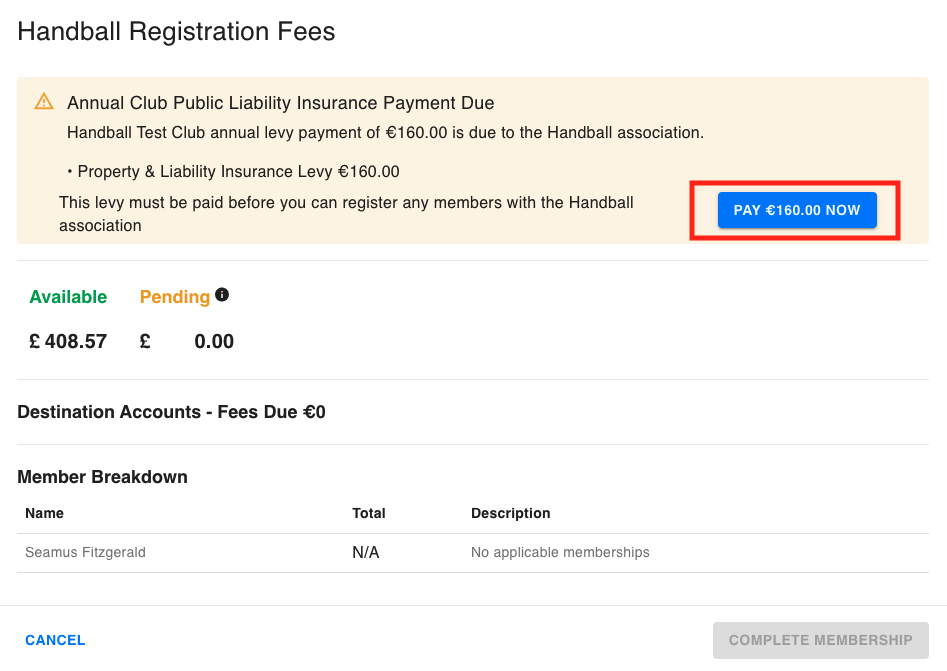Screen dimensions: 947x671
Task: Click the Annual Club Public Liability Insurance heading
Action: 280,103
